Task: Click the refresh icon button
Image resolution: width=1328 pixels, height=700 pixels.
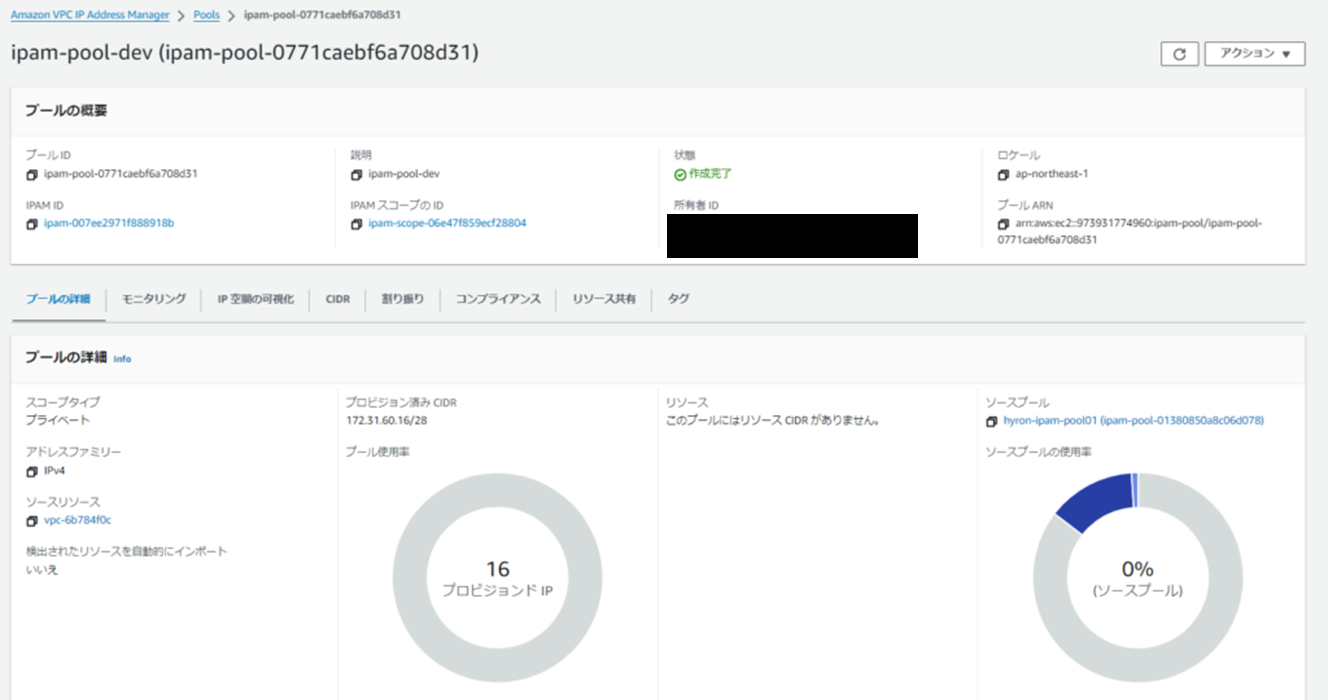Action: click(1179, 54)
